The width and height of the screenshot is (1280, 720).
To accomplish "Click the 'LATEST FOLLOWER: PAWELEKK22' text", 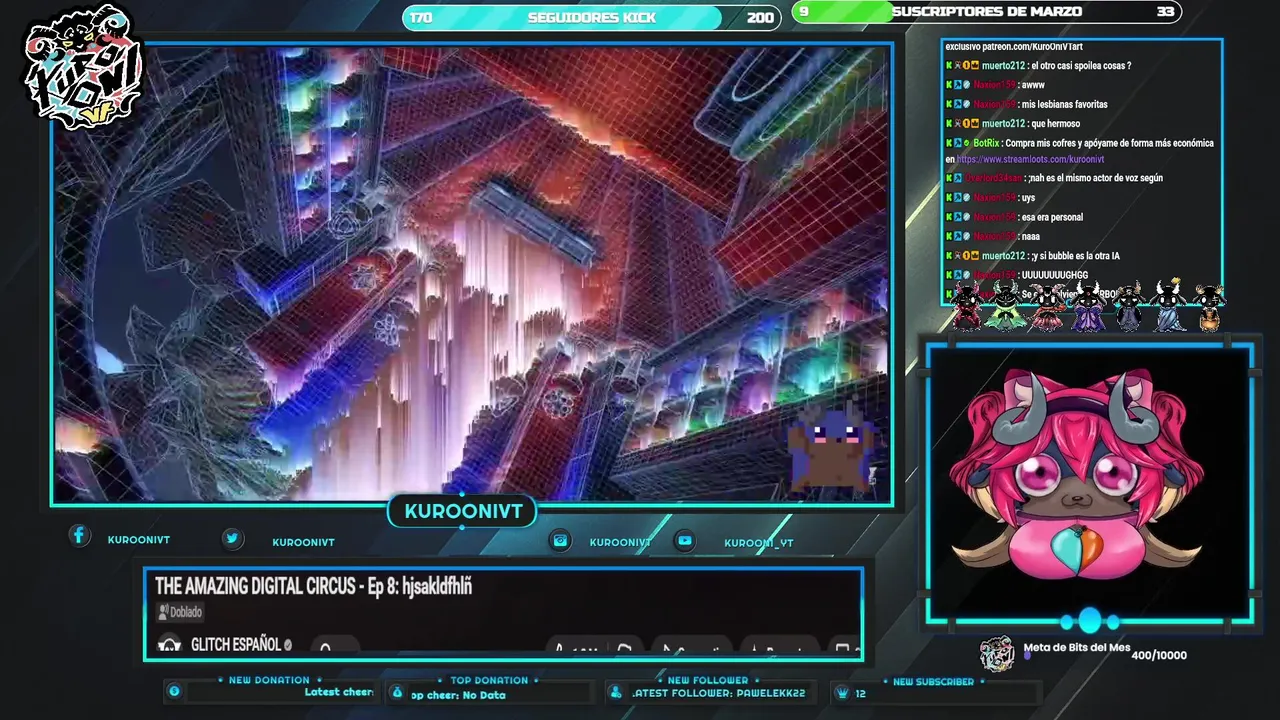I will (x=717, y=693).
